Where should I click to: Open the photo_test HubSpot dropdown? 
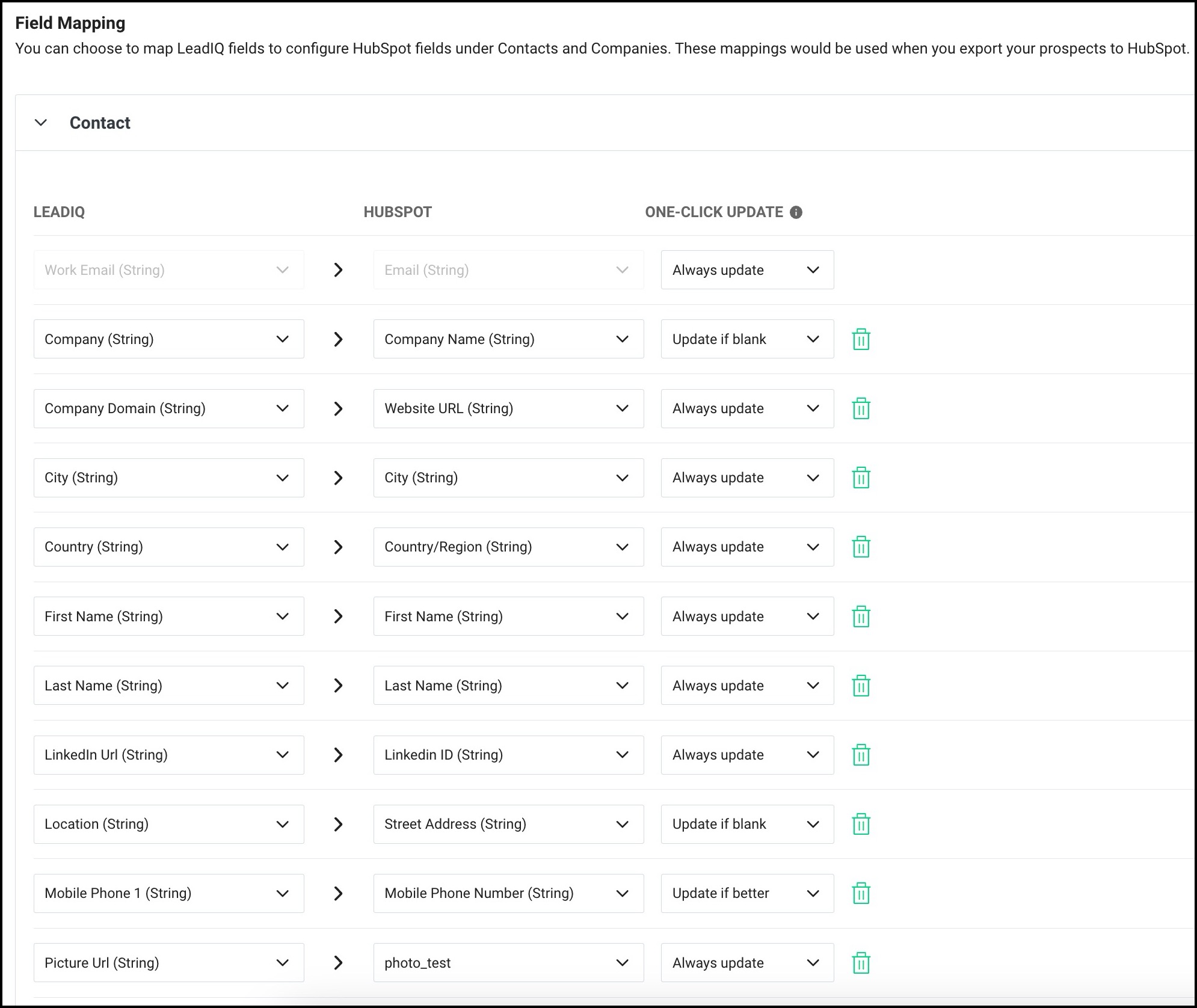pos(509,963)
